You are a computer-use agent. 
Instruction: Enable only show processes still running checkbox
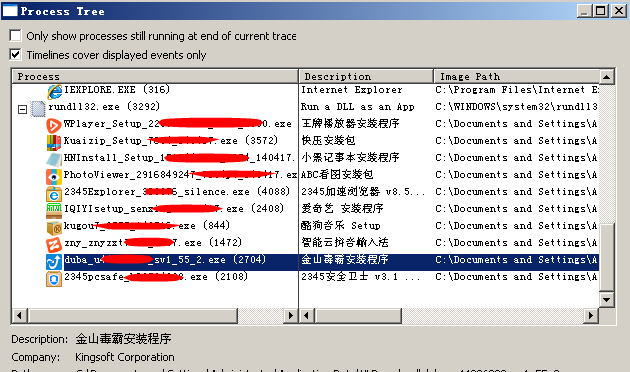(15, 36)
